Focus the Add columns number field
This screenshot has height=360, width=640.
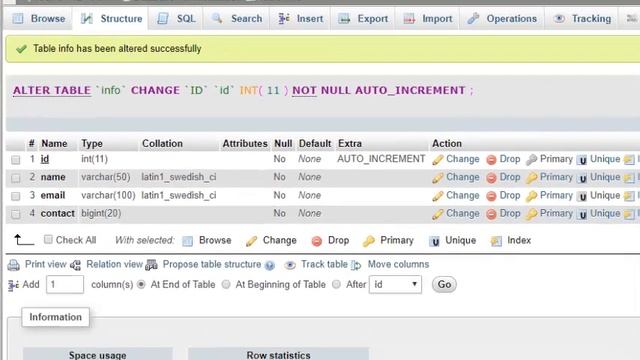coord(65,284)
